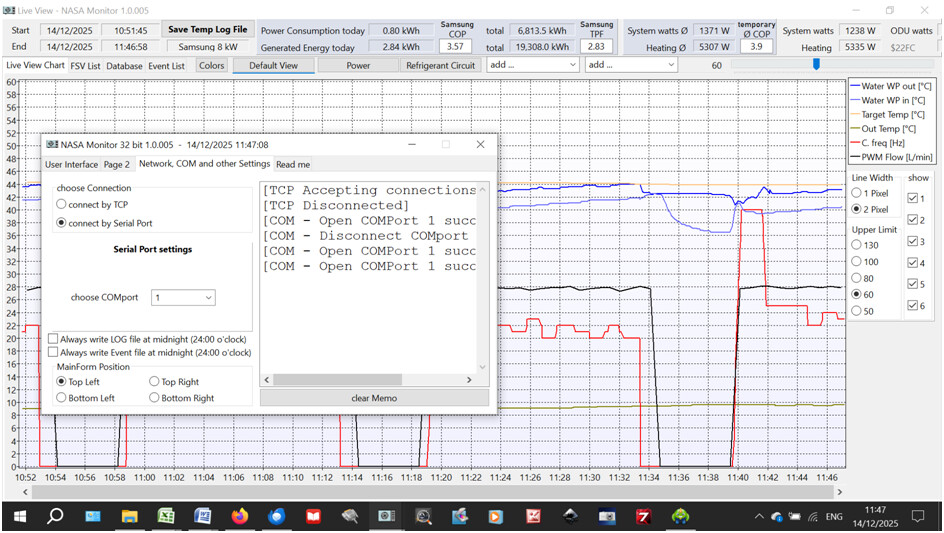Set MainForm position to Bottom Right
Viewport: 944px width, 533px height.
tap(154, 398)
